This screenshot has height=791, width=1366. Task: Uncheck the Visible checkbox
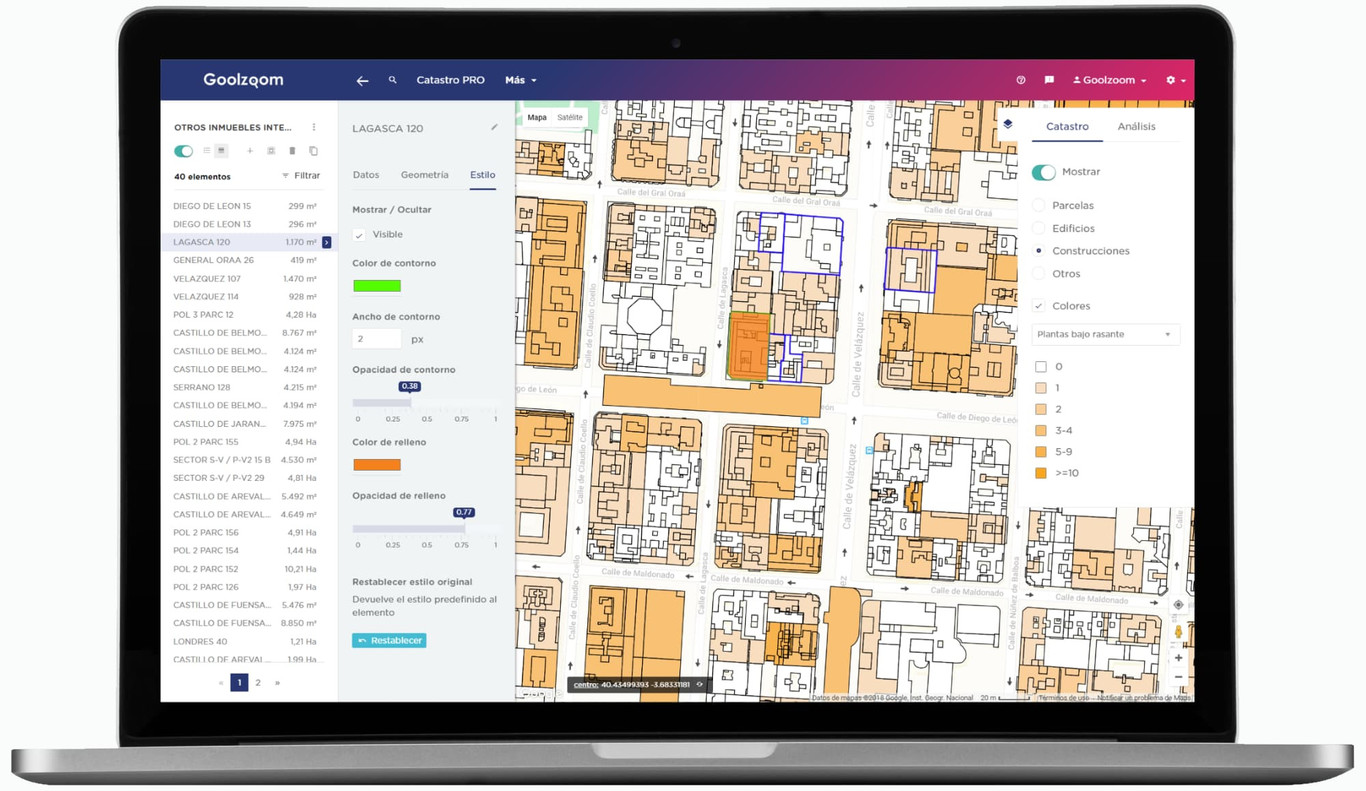(x=359, y=235)
